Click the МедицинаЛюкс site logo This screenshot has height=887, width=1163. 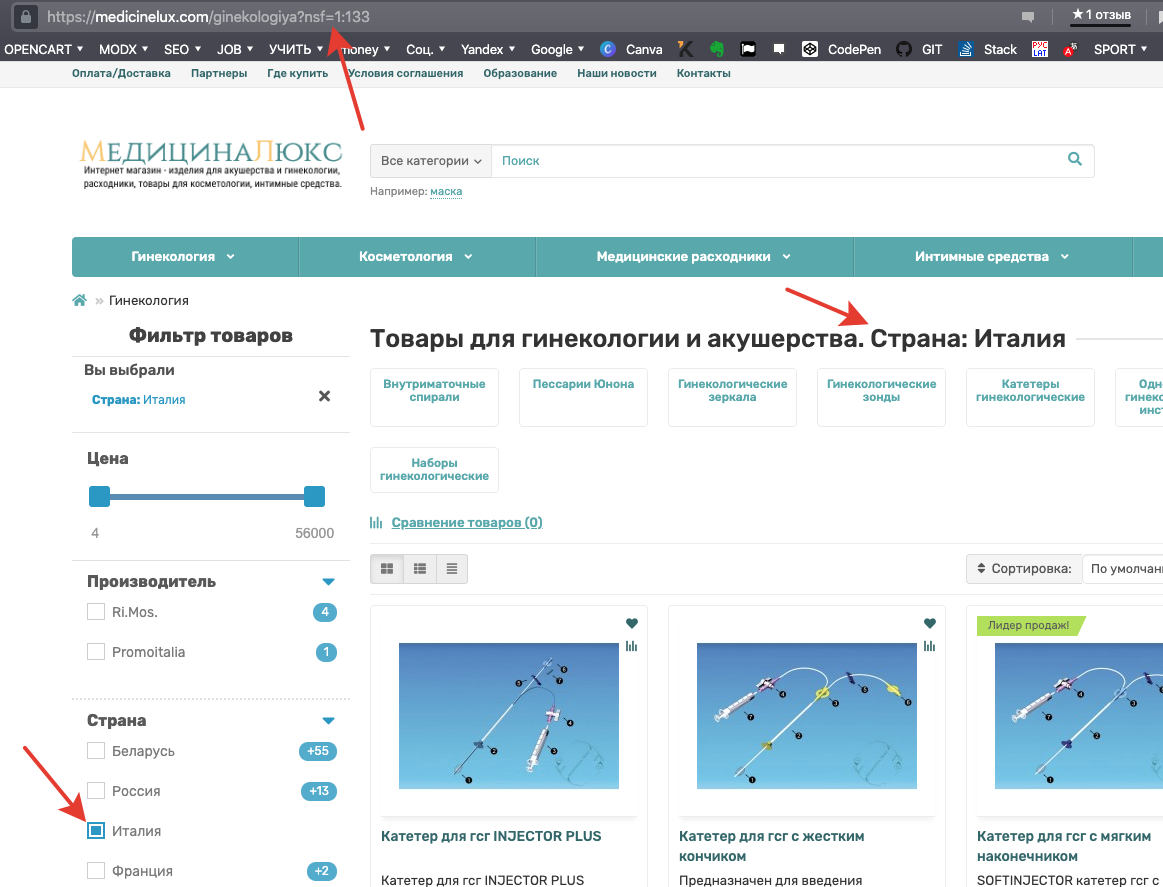[211, 163]
